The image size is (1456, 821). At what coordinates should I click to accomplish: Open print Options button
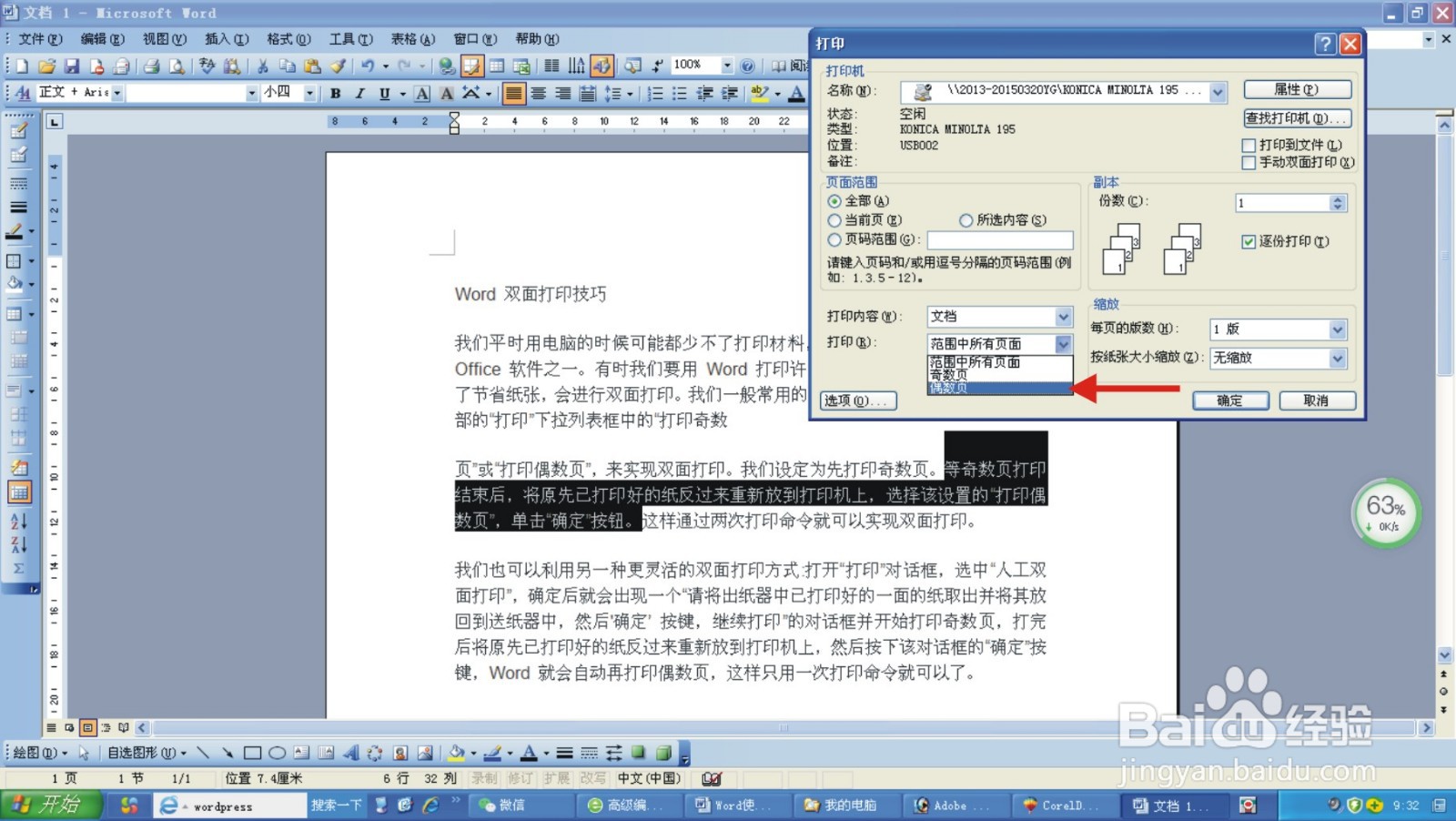pyautogui.click(x=858, y=400)
